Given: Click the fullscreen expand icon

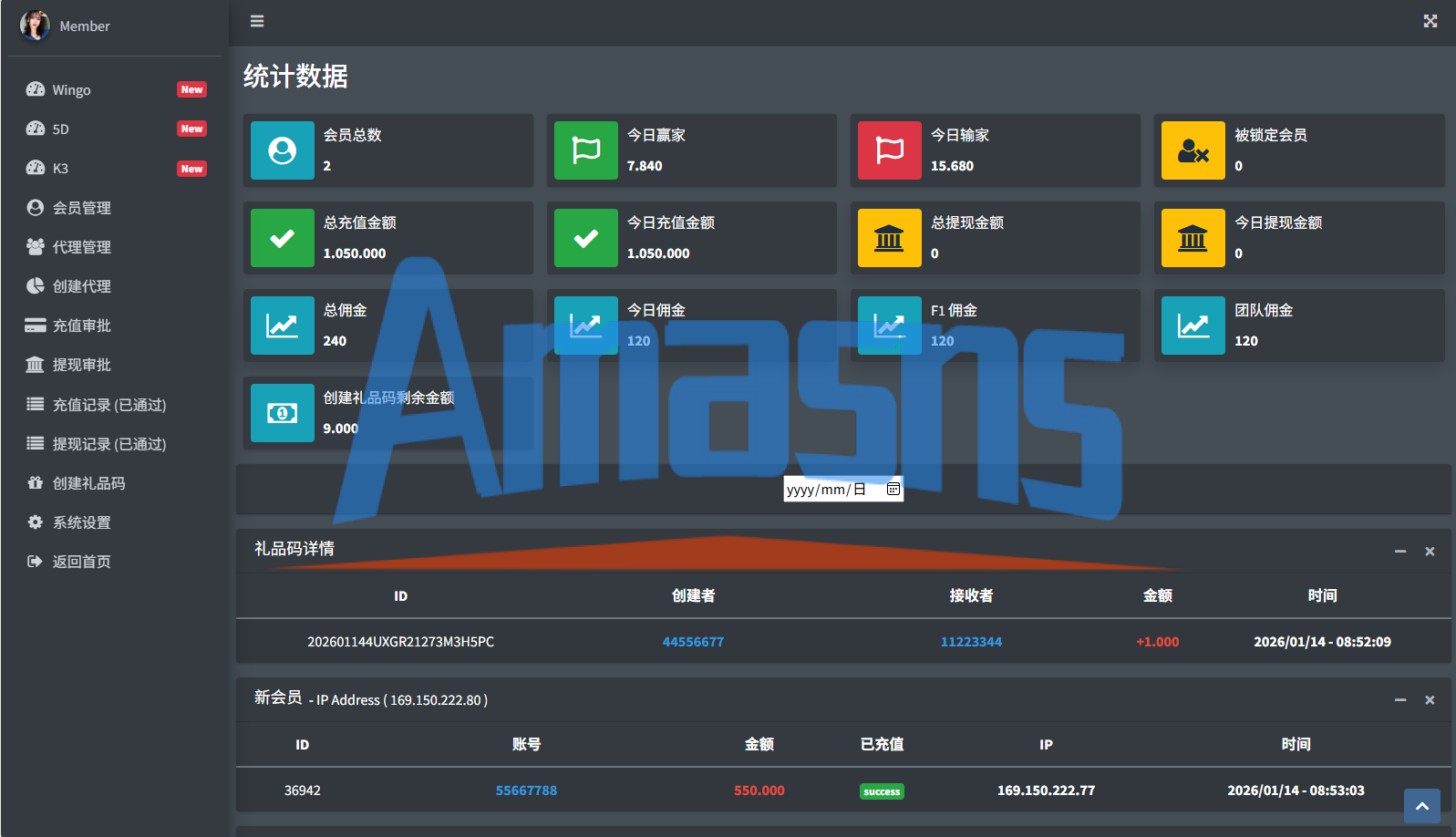Looking at the screenshot, I should pyautogui.click(x=1430, y=21).
